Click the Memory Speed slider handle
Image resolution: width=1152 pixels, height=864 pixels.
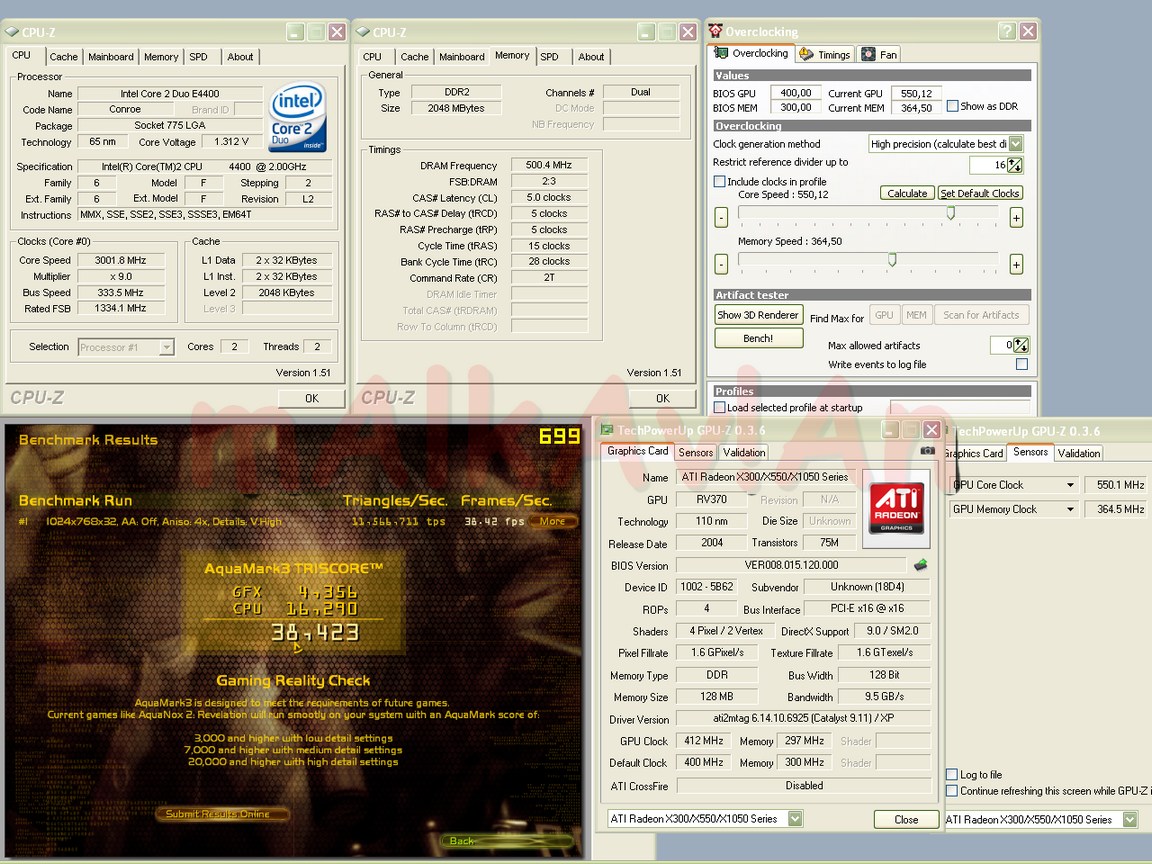pos(892,259)
